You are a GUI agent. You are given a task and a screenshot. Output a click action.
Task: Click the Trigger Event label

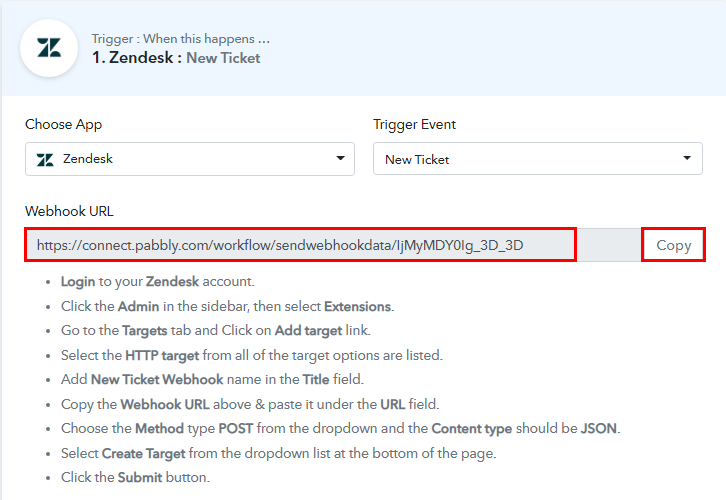(414, 125)
